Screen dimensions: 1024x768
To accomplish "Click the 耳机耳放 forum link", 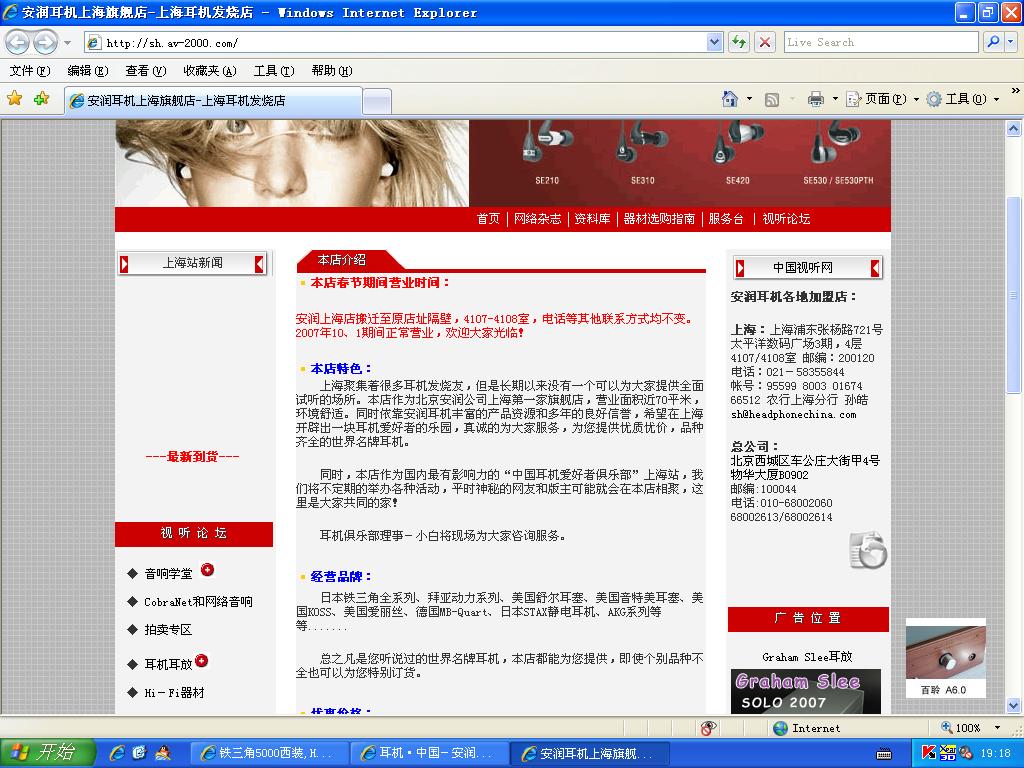I will [168, 664].
